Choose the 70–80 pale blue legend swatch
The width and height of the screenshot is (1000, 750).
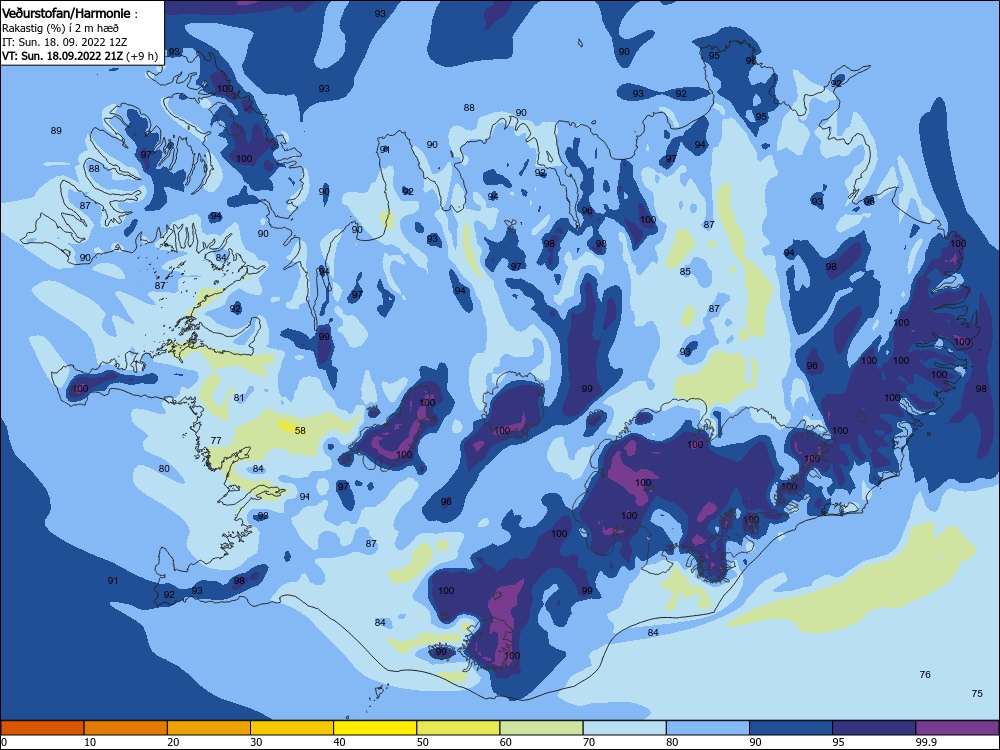pyautogui.click(x=624, y=728)
